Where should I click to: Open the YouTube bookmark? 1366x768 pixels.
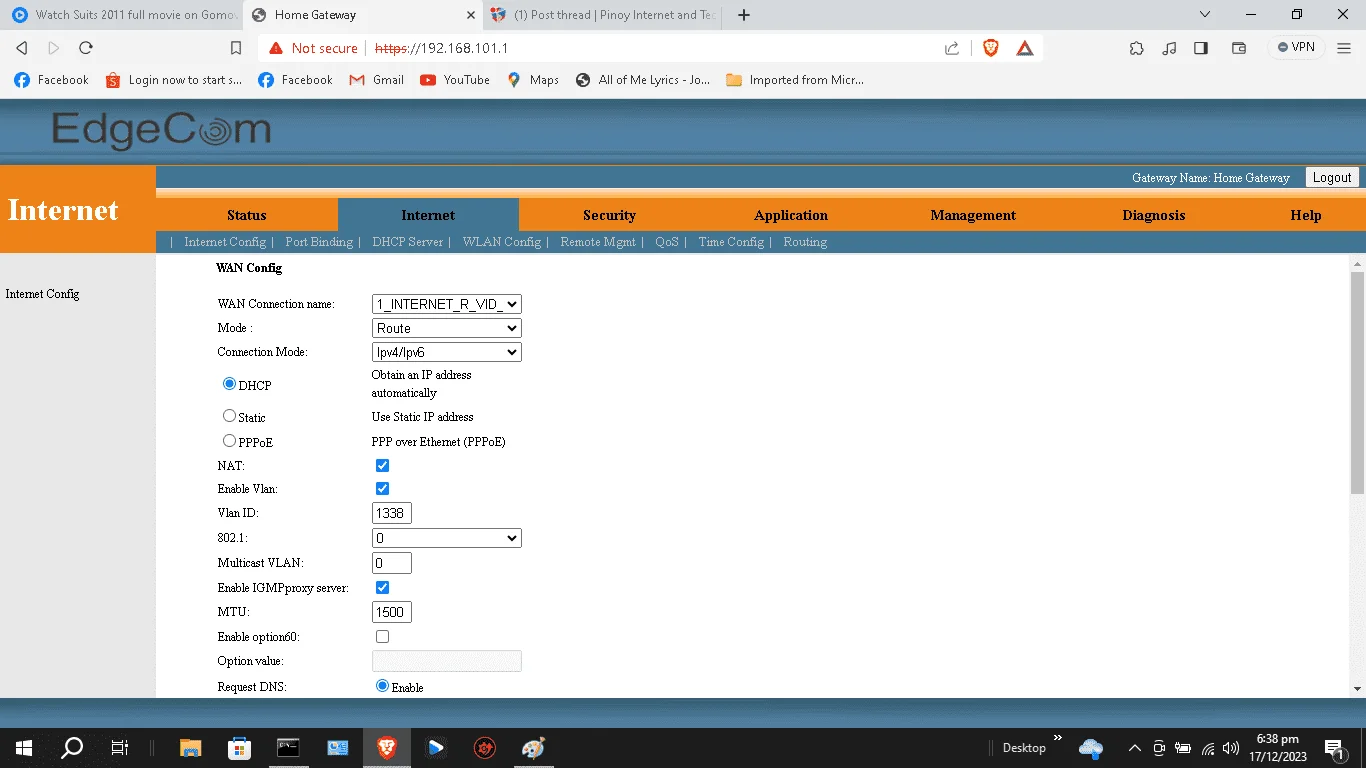(455, 80)
